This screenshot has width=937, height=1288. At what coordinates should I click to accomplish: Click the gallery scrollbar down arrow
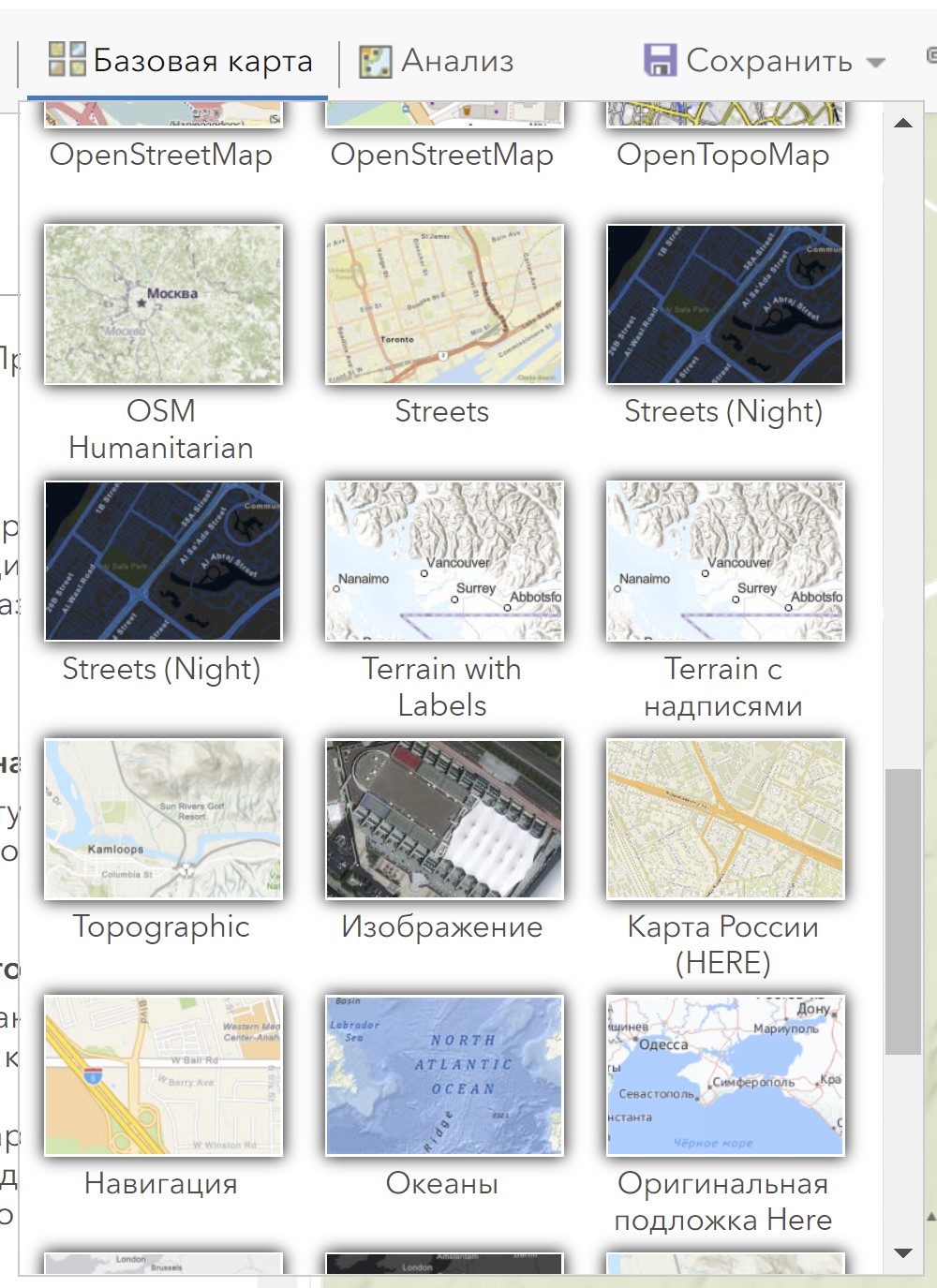(903, 1252)
